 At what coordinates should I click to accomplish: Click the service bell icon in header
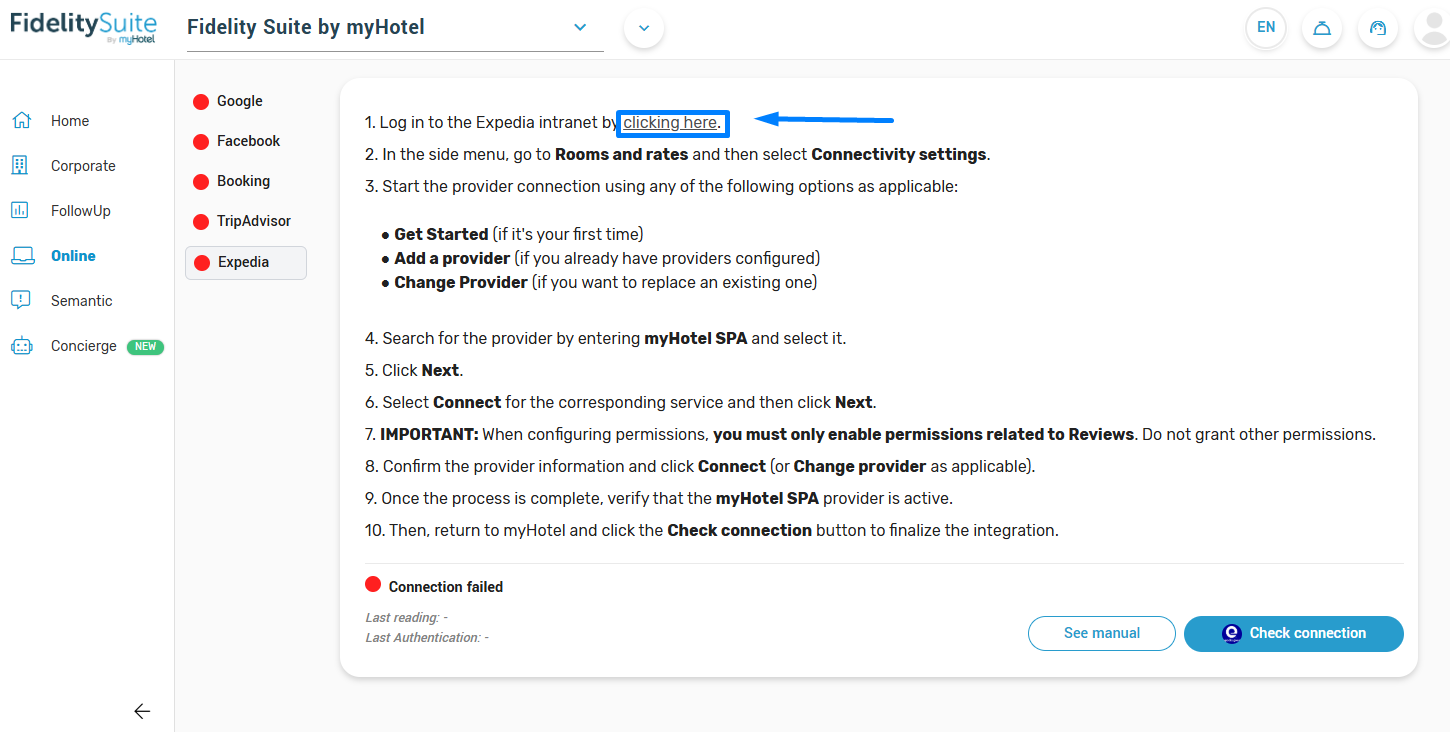click(1322, 28)
